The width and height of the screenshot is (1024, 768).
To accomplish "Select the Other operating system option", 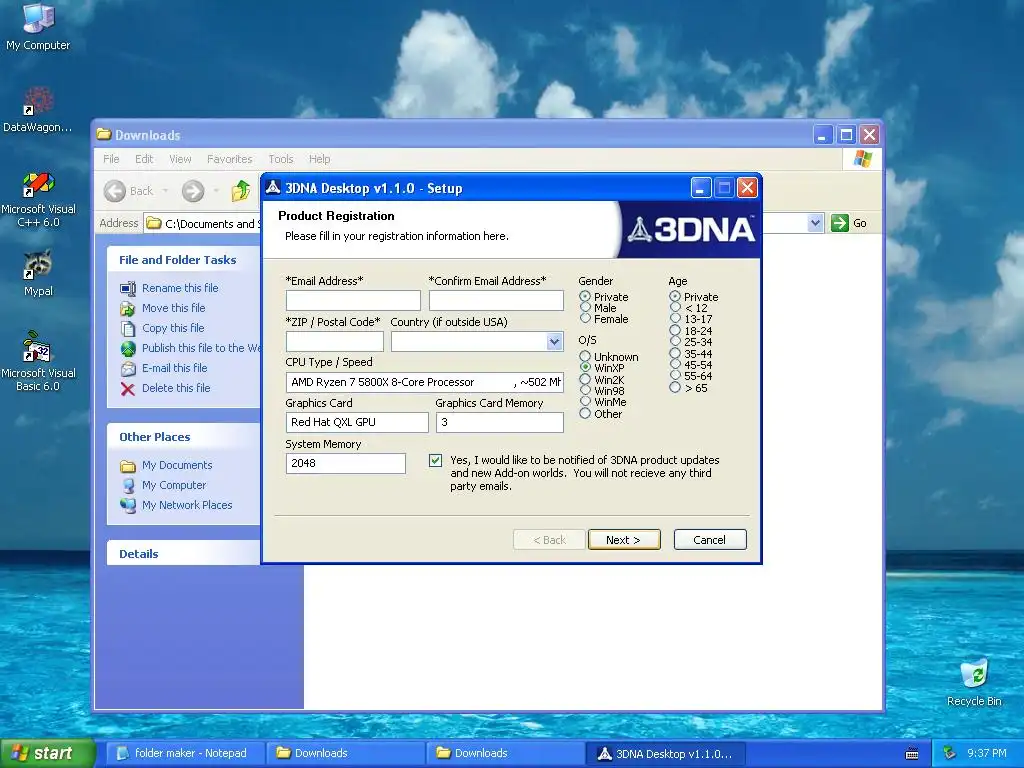I will click(x=585, y=413).
